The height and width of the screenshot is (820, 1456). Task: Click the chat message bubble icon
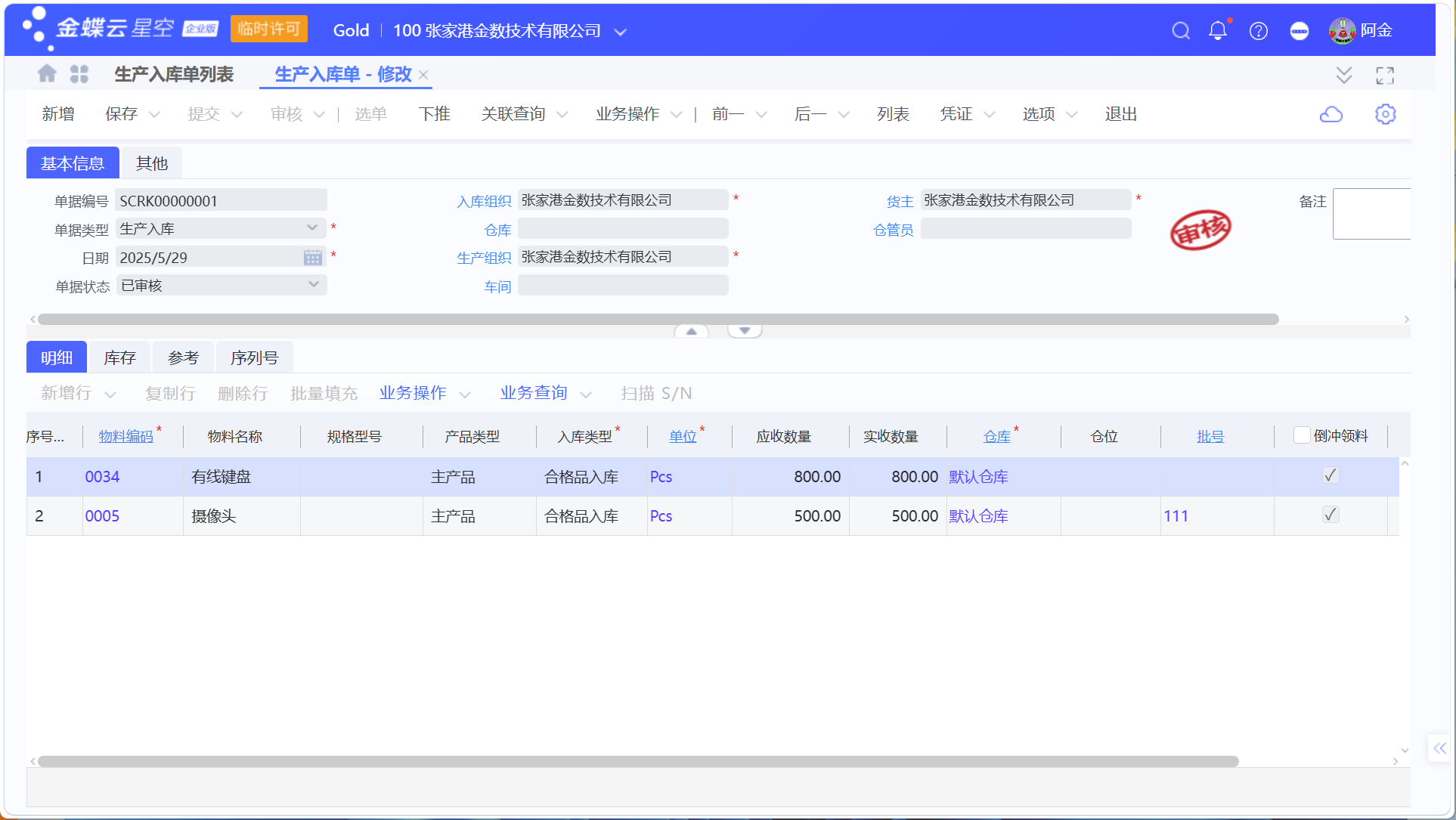1300,31
